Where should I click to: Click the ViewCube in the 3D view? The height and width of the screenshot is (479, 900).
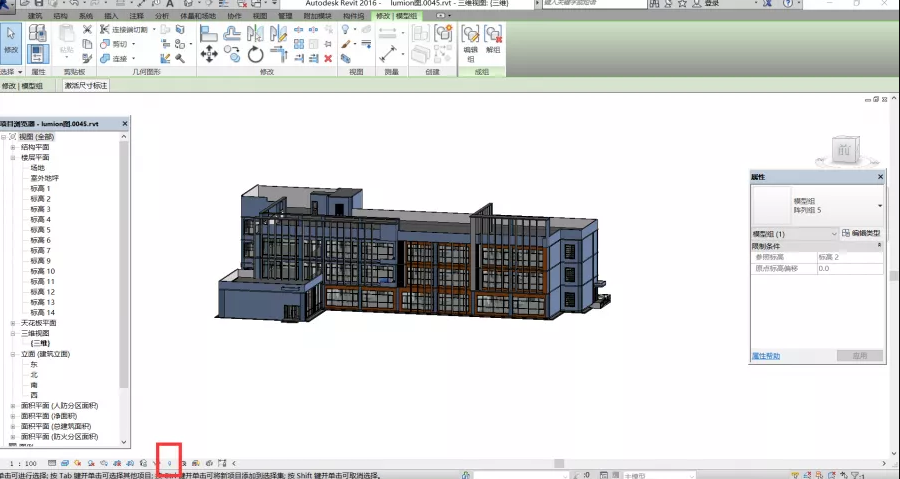(843, 150)
